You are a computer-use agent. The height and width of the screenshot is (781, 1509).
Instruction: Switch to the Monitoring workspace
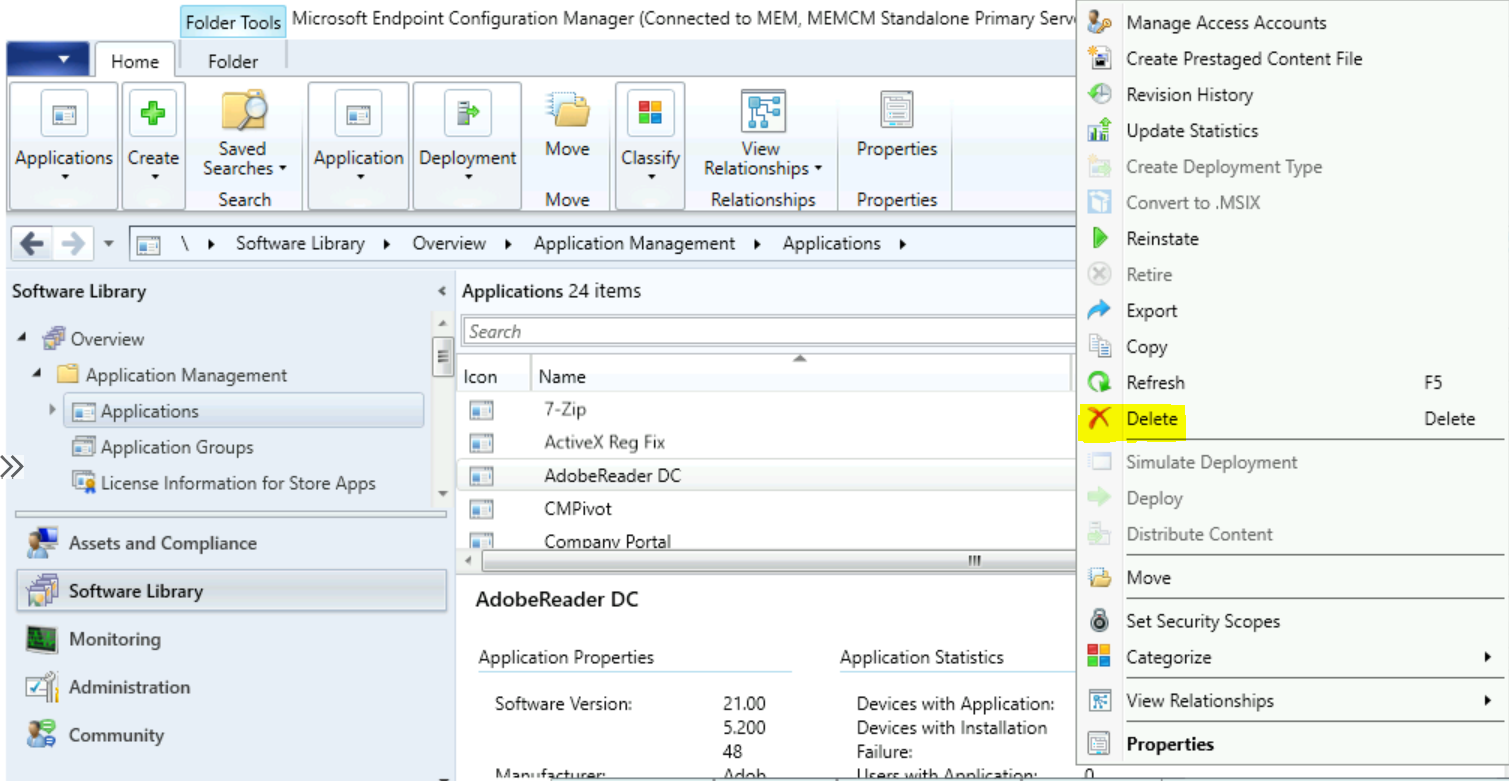click(115, 639)
